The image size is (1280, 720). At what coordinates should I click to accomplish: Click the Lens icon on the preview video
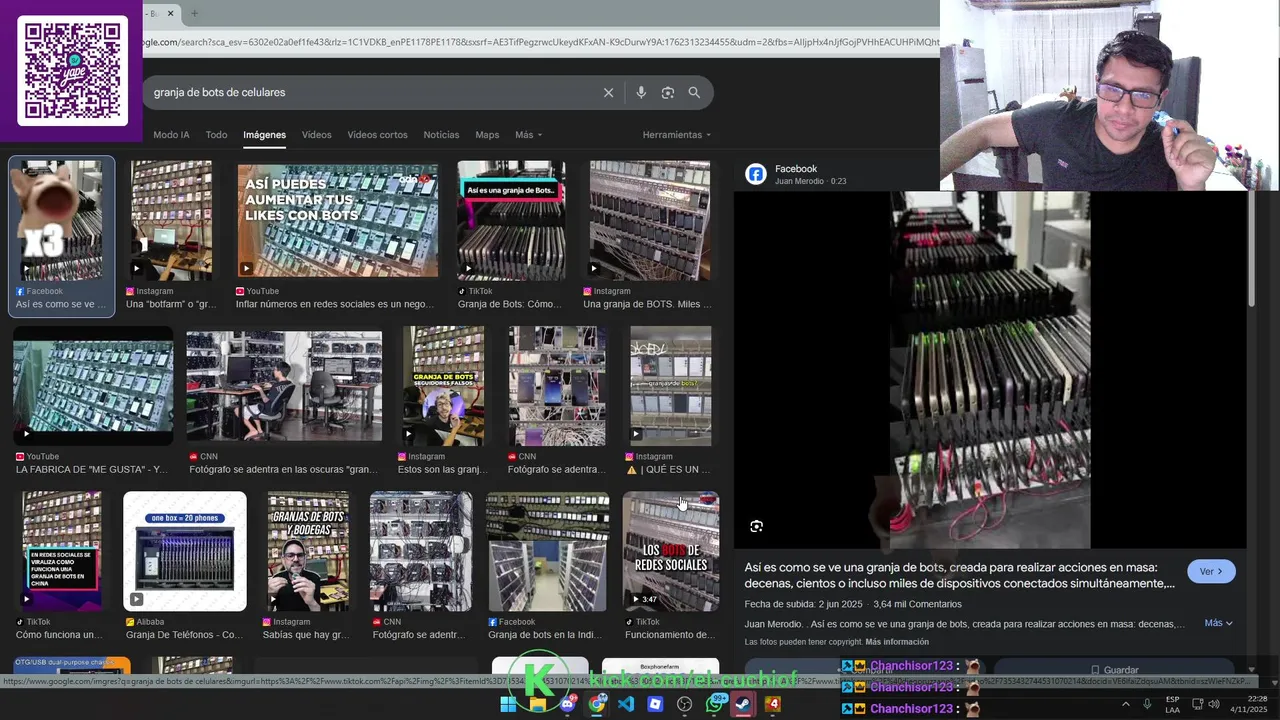click(x=757, y=526)
